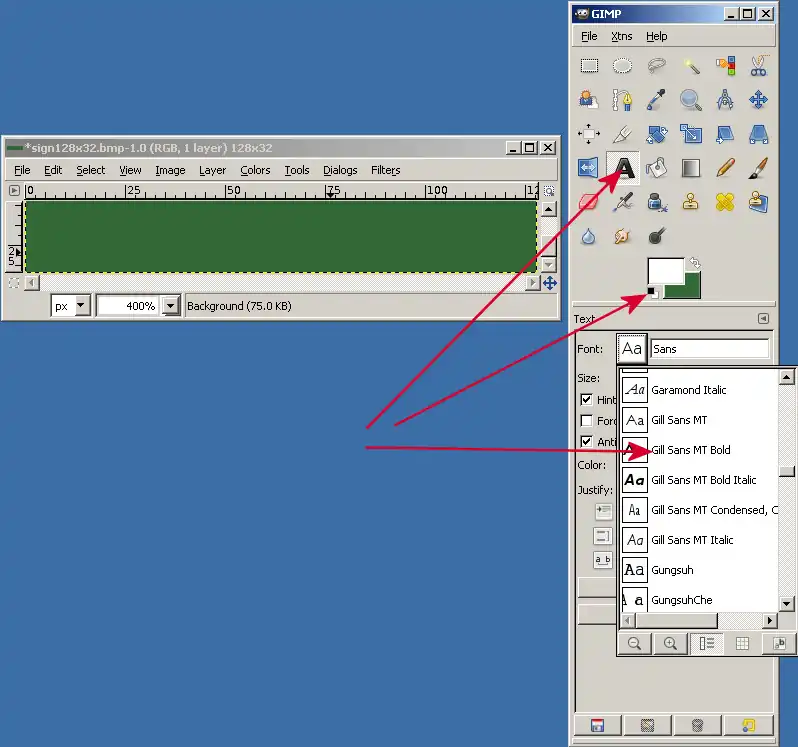
Task: Toggle the Hinting checkbox
Action: [x=587, y=399]
